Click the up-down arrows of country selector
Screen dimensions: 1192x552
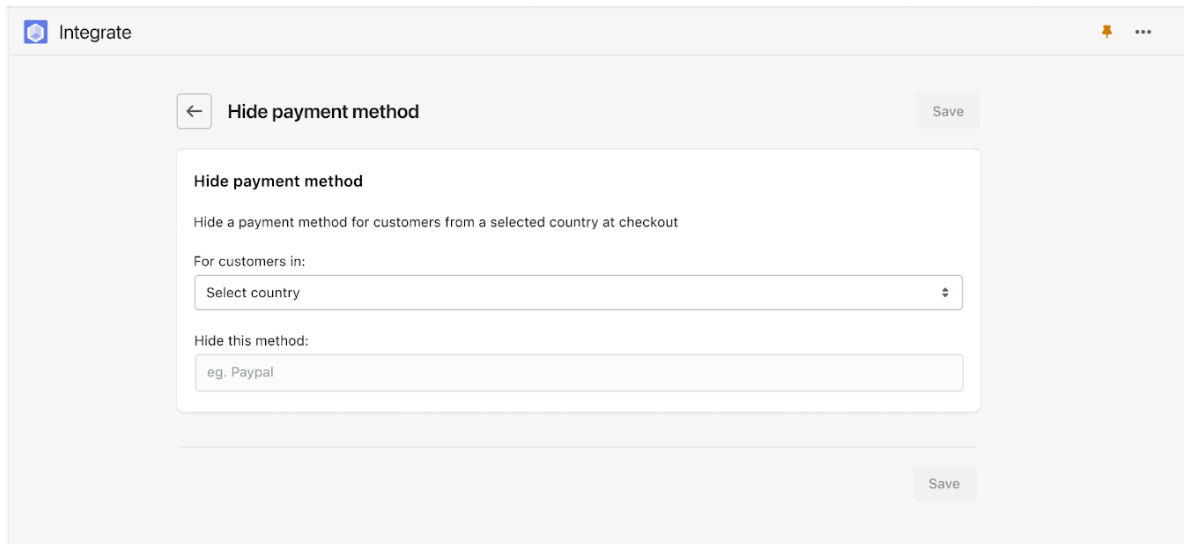(x=945, y=293)
